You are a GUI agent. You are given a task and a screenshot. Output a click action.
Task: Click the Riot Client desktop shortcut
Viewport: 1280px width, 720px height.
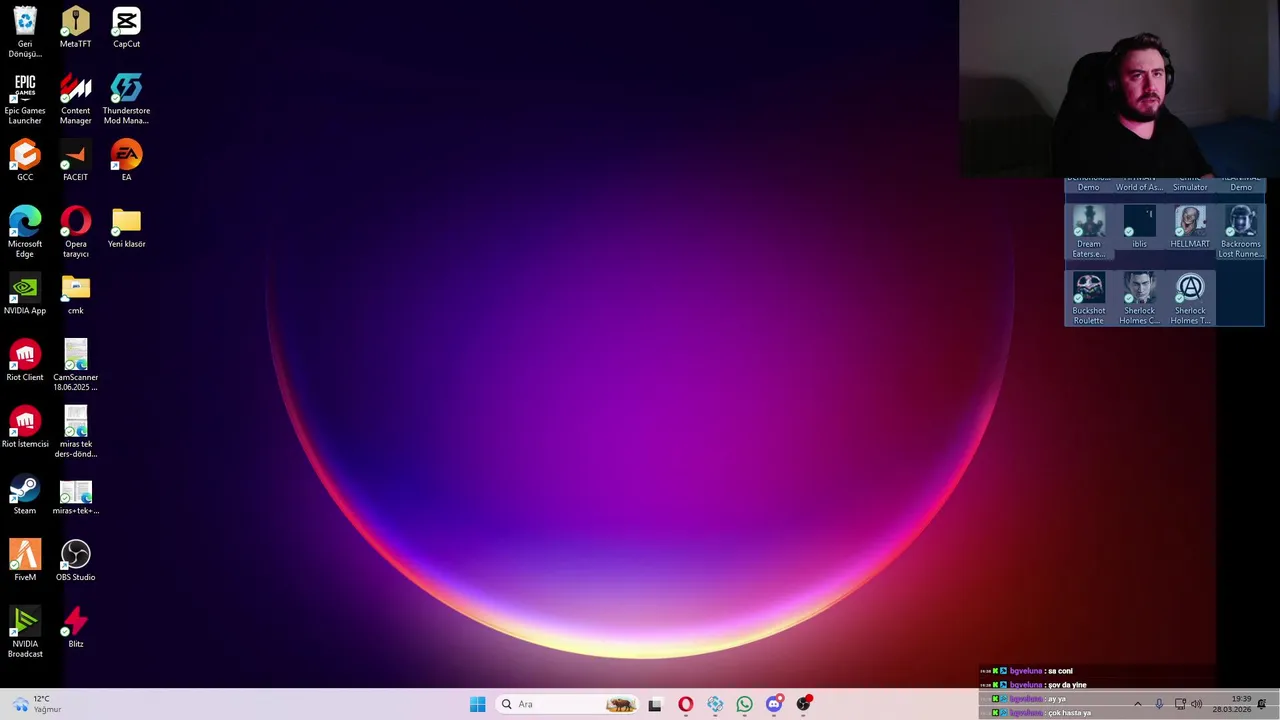click(x=25, y=361)
